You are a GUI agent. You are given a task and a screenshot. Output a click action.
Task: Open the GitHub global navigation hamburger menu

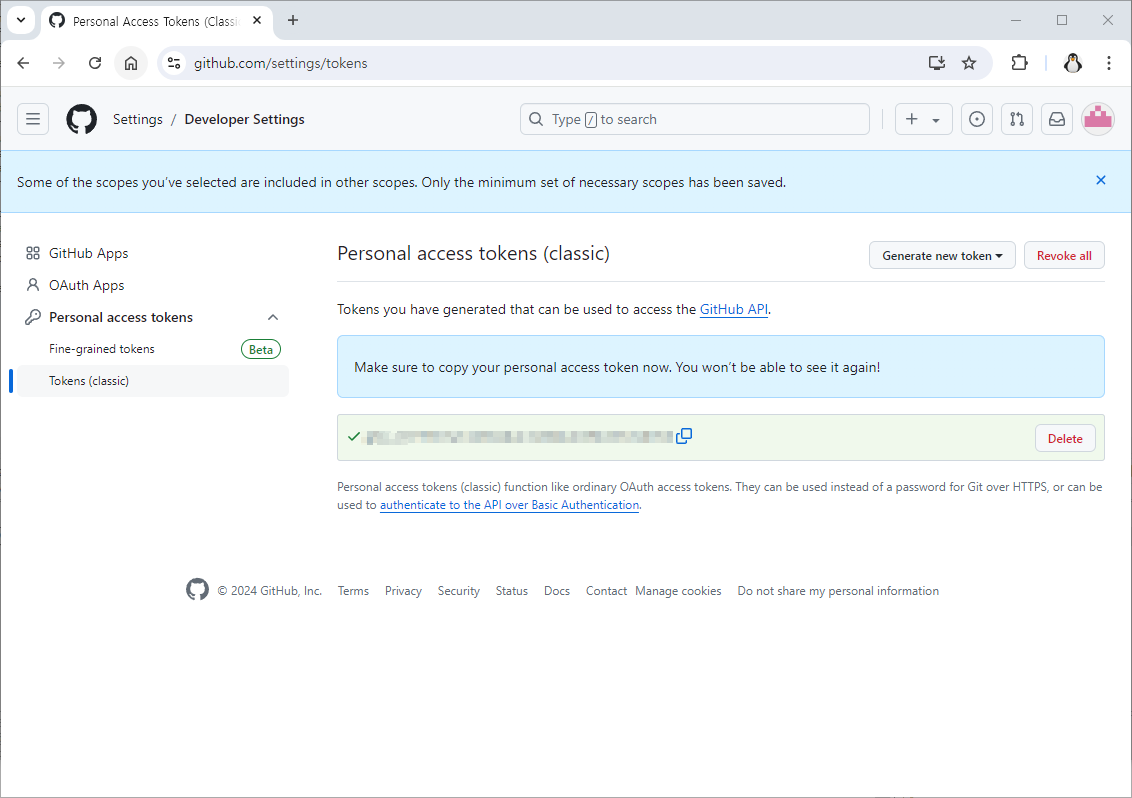(x=33, y=119)
